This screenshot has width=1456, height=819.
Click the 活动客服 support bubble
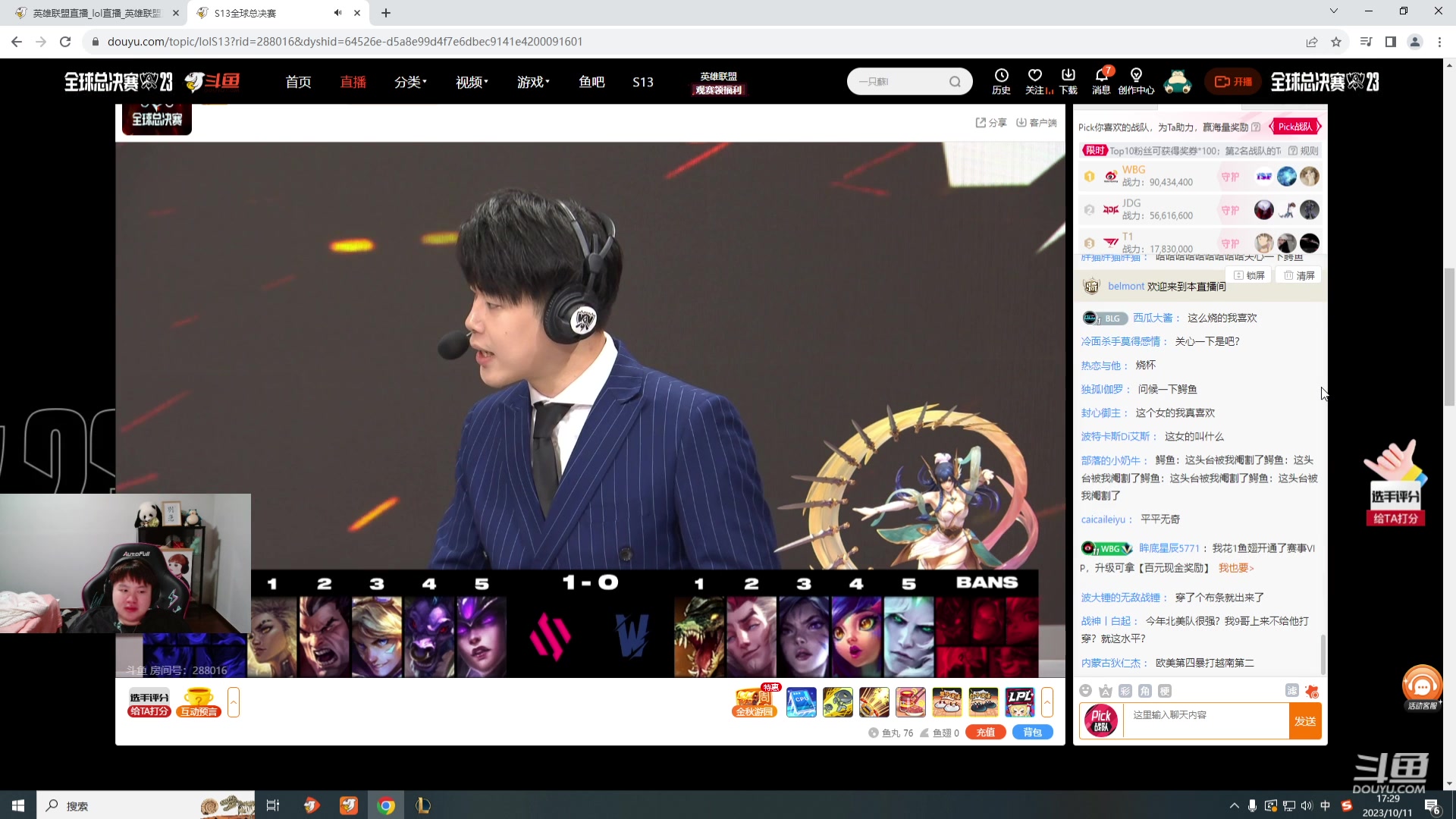pyautogui.click(x=1422, y=687)
